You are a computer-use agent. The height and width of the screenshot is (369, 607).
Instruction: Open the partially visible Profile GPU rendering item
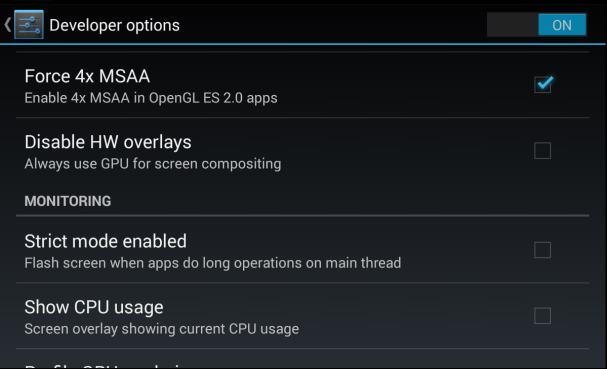click(x=303, y=359)
